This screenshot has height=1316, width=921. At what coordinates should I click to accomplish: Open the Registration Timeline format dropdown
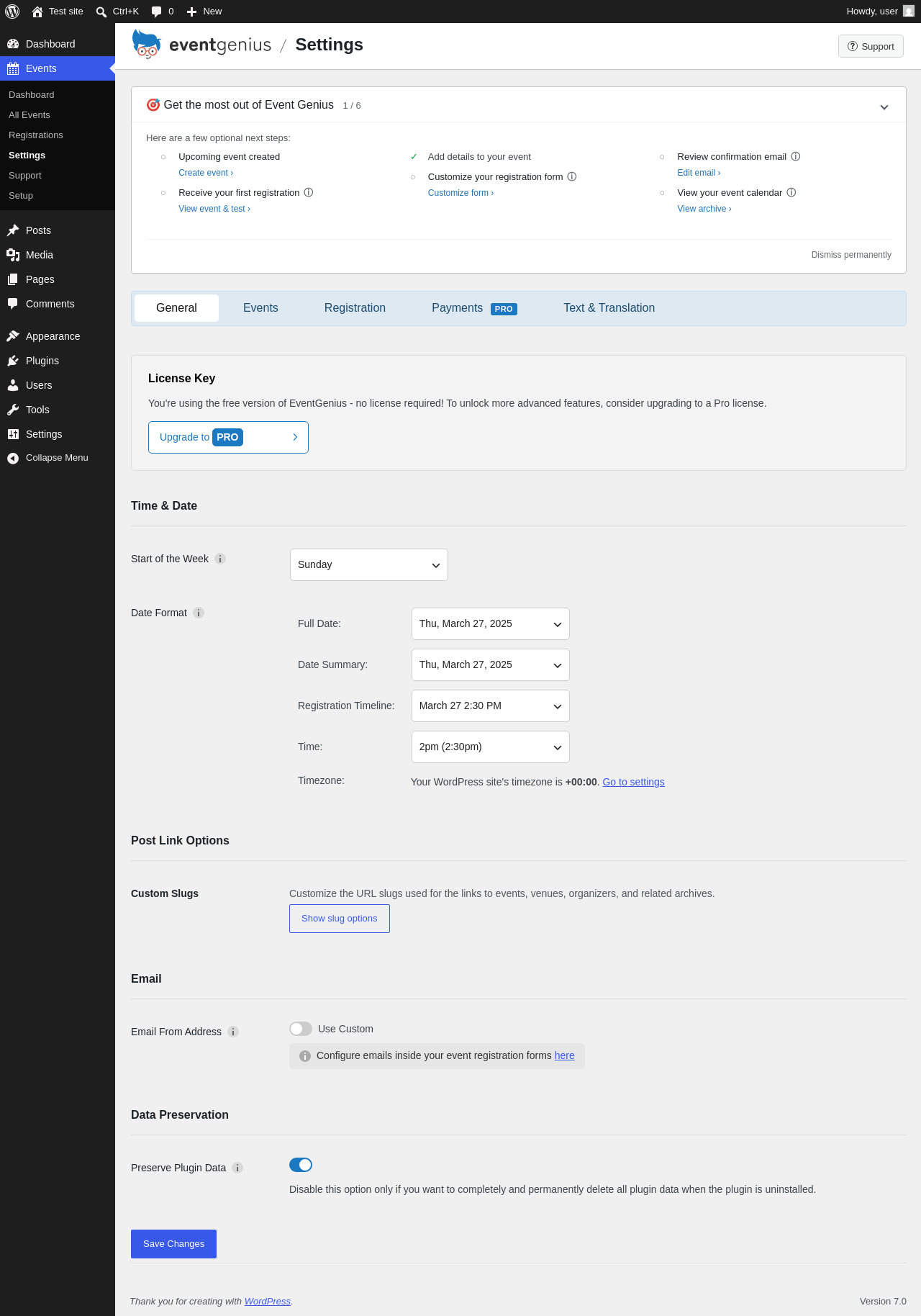point(491,706)
